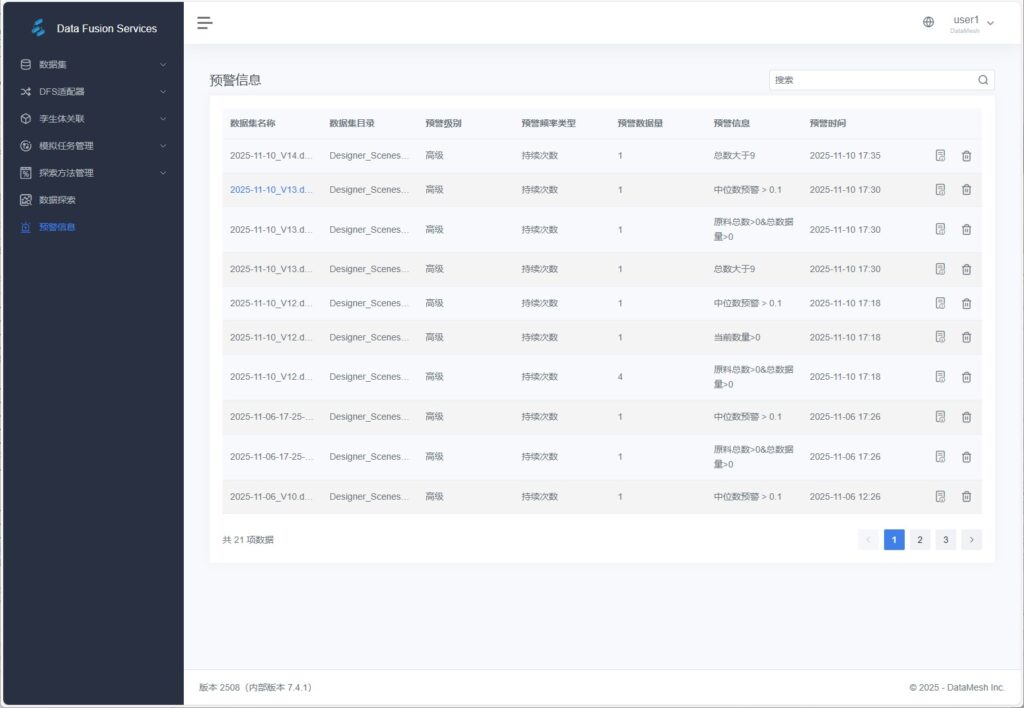The image size is (1024, 708).
Task: Delete the 当前数量>0 alert row
Action: pyautogui.click(x=966, y=337)
